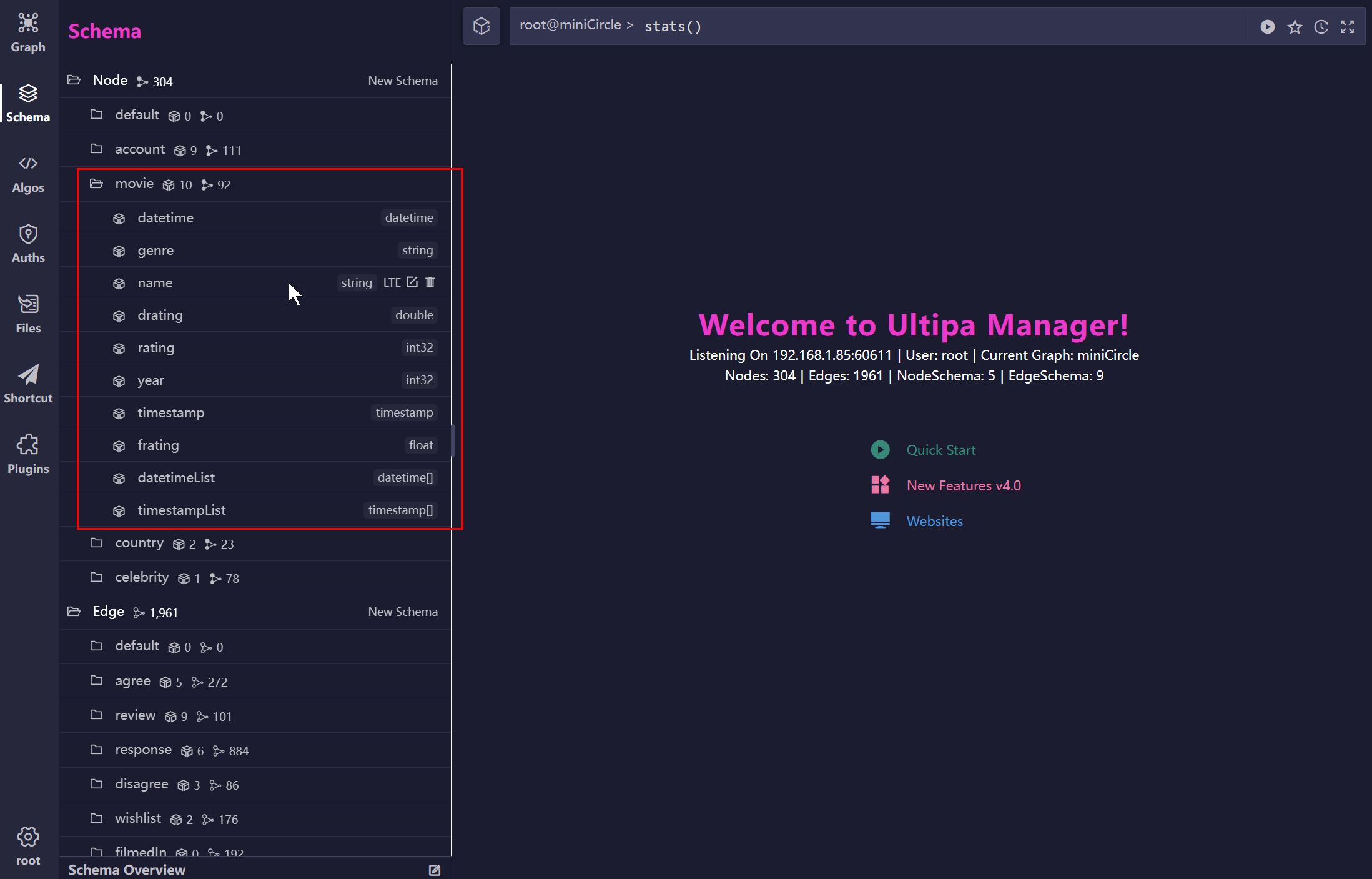The height and width of the screenshot is (879, 1372).
Task: Click the schema panel scrollbar thumb
Action: point(452,440)
